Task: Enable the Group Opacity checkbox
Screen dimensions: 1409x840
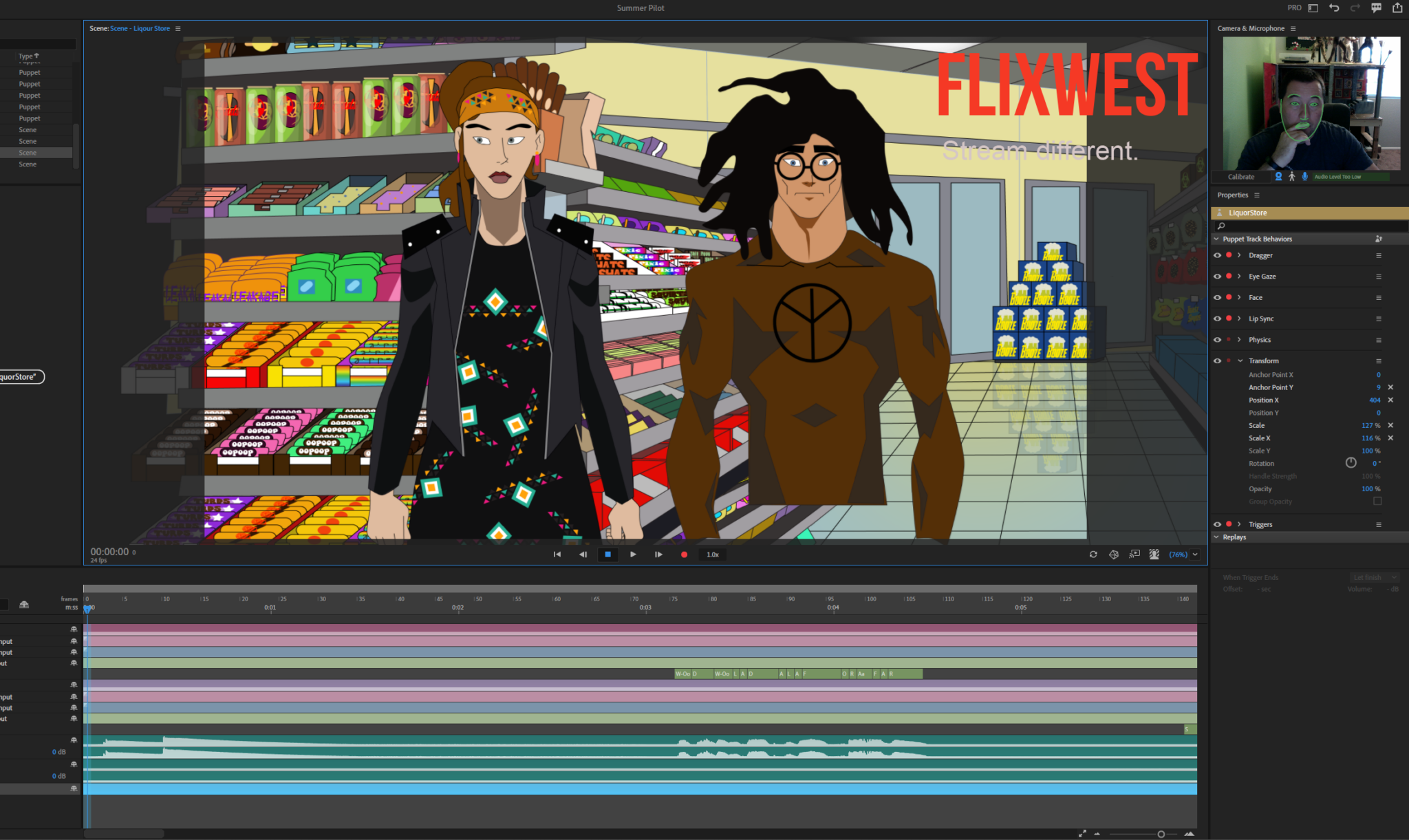Action: pos(1377,502)
